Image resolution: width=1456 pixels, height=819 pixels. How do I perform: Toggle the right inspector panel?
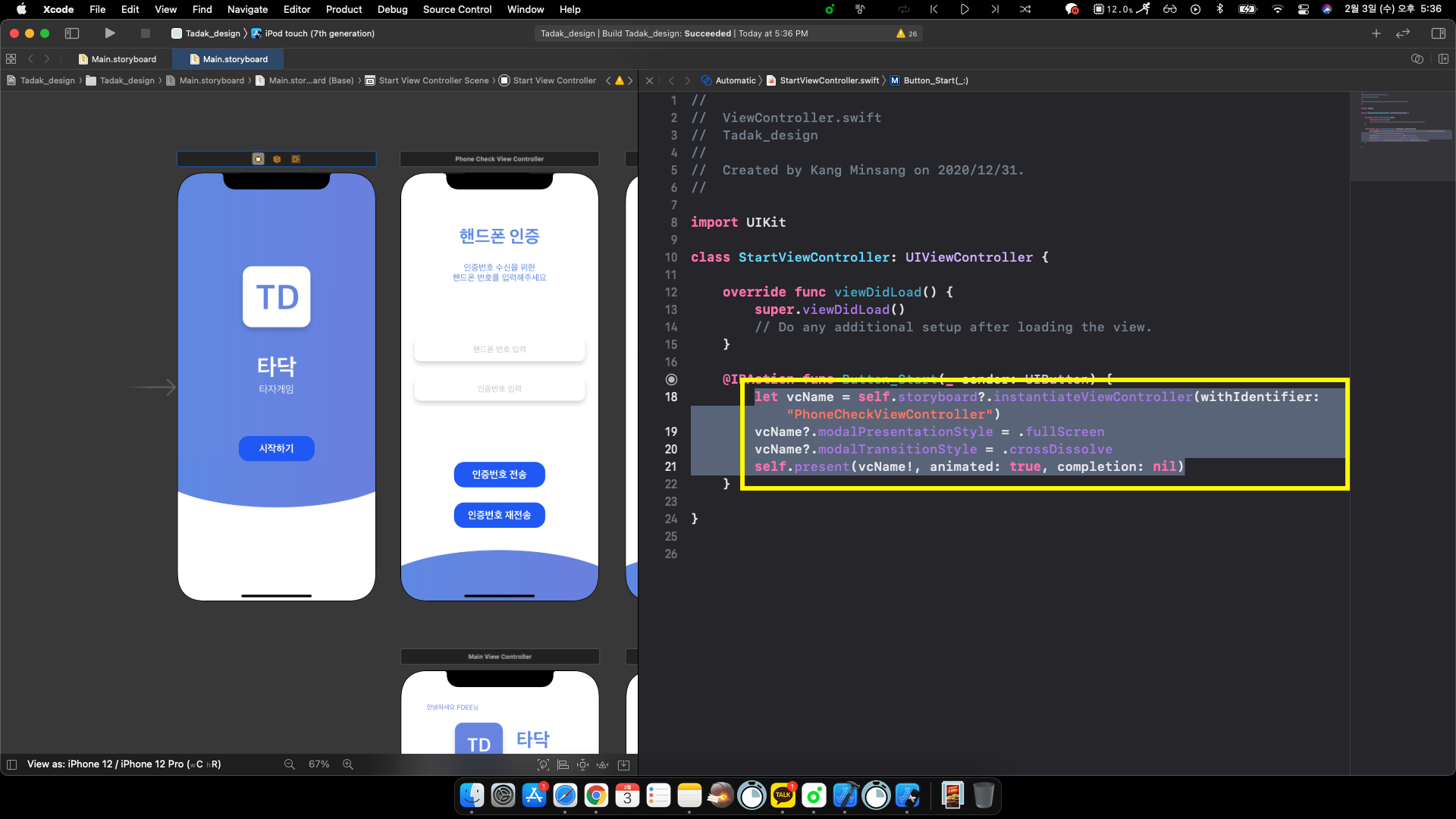pyautogui.click(x=1438, y=33)
